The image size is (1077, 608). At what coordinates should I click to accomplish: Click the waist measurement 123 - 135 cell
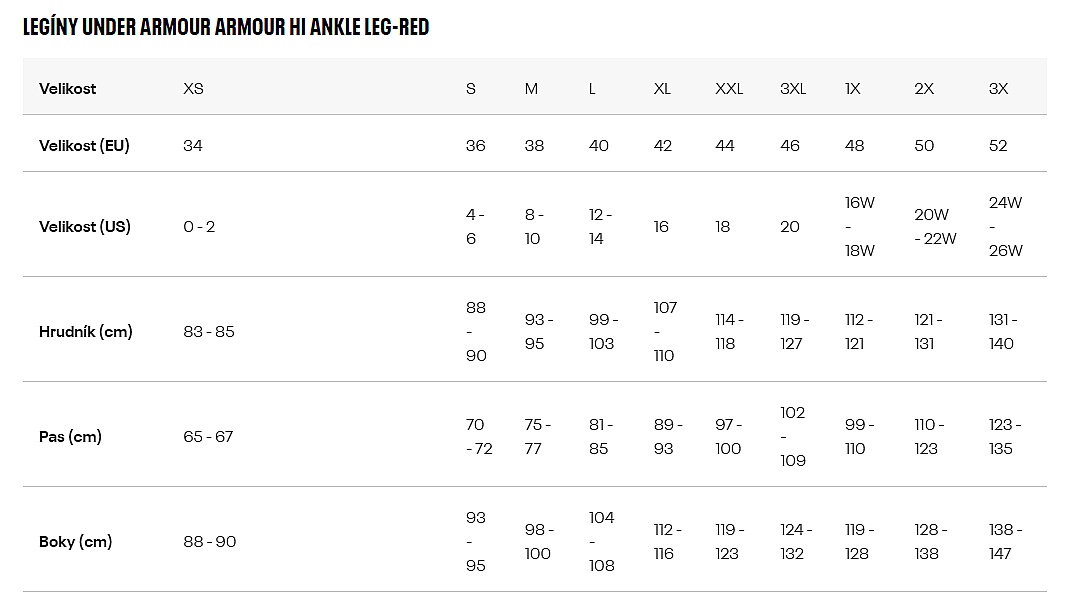click(x=1004, y=437)
